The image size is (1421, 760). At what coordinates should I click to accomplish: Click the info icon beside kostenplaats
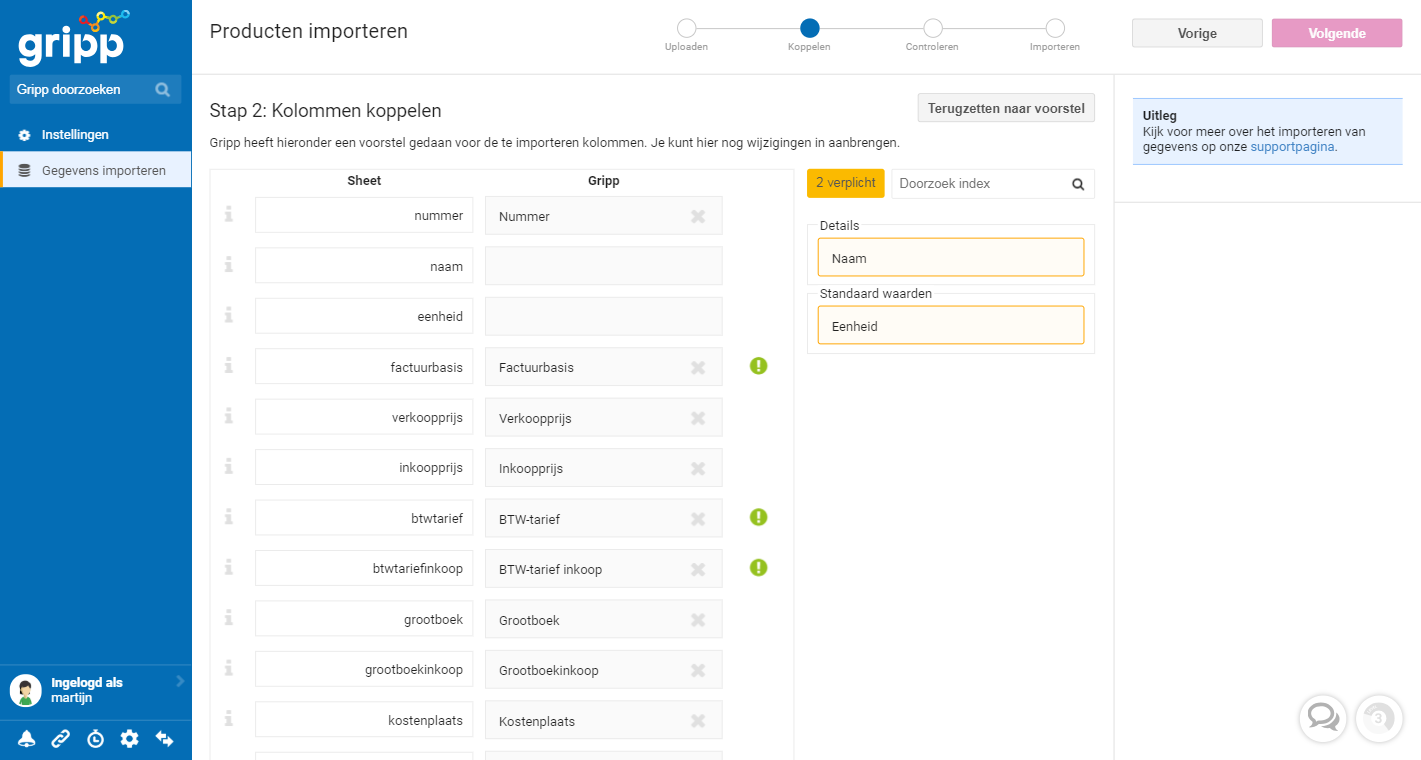click(x=229, y=719)
